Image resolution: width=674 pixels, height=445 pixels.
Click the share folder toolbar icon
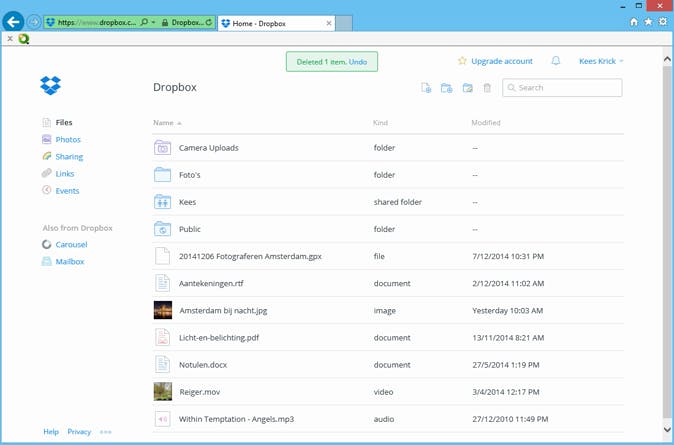[x=467, y=88]
